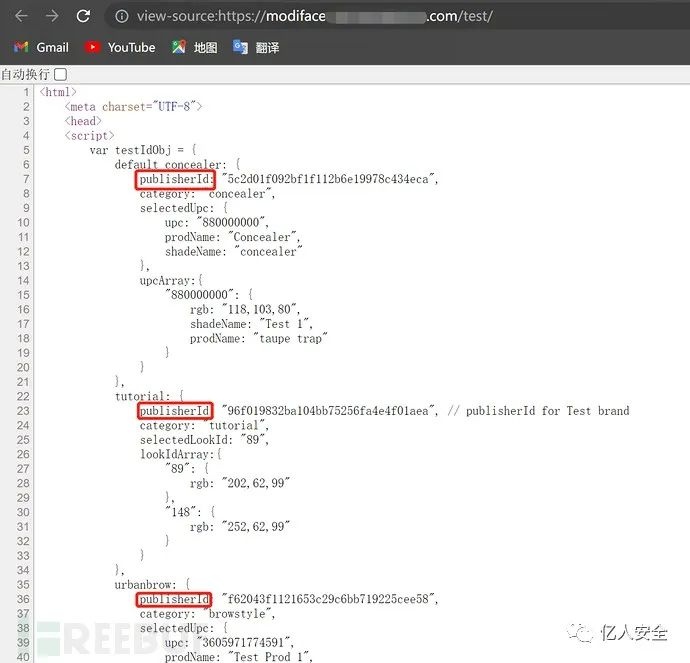Click the publisherId value starting with f62043f
Image resolution: width=690 pixels, height=663 pixels.
(x=330, y=599)
